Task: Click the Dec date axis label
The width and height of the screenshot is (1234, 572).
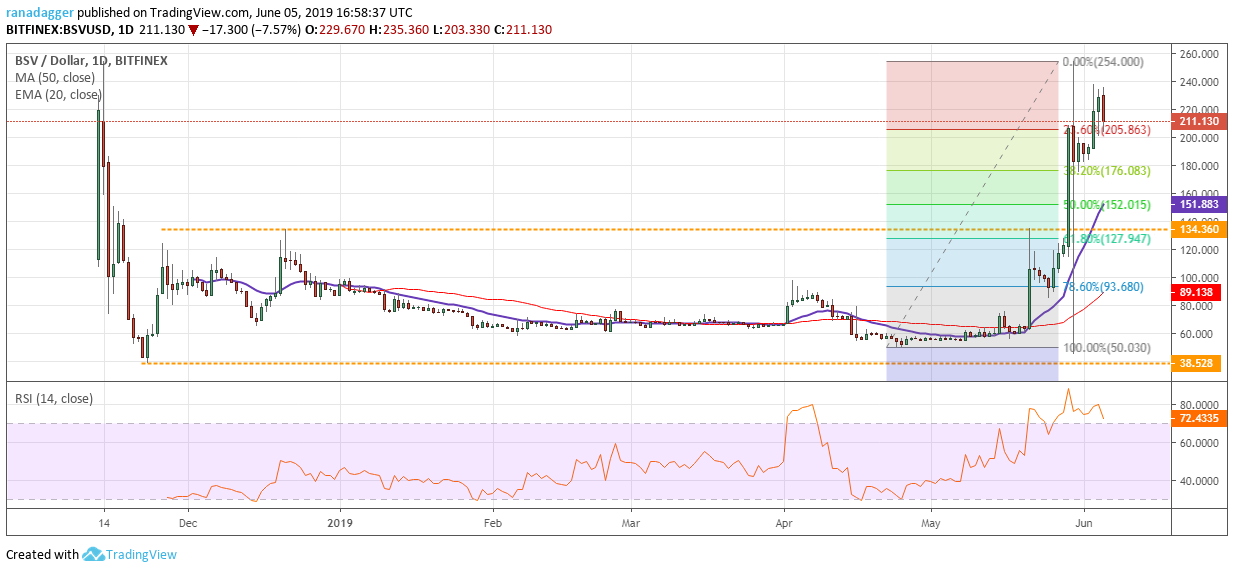Action: (x=187, y=522)
